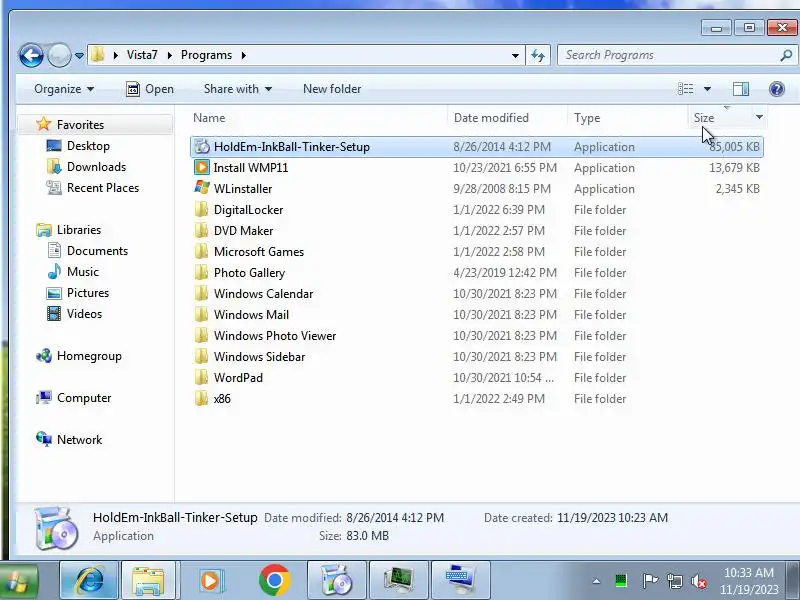This screenshot has height=600, width=800.
Task: Launch Internet Explorer from the taskbar
Action: point(89,581)
